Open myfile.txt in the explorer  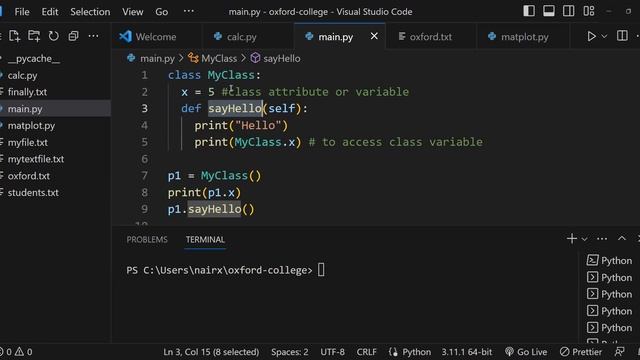tap(55, 142)
